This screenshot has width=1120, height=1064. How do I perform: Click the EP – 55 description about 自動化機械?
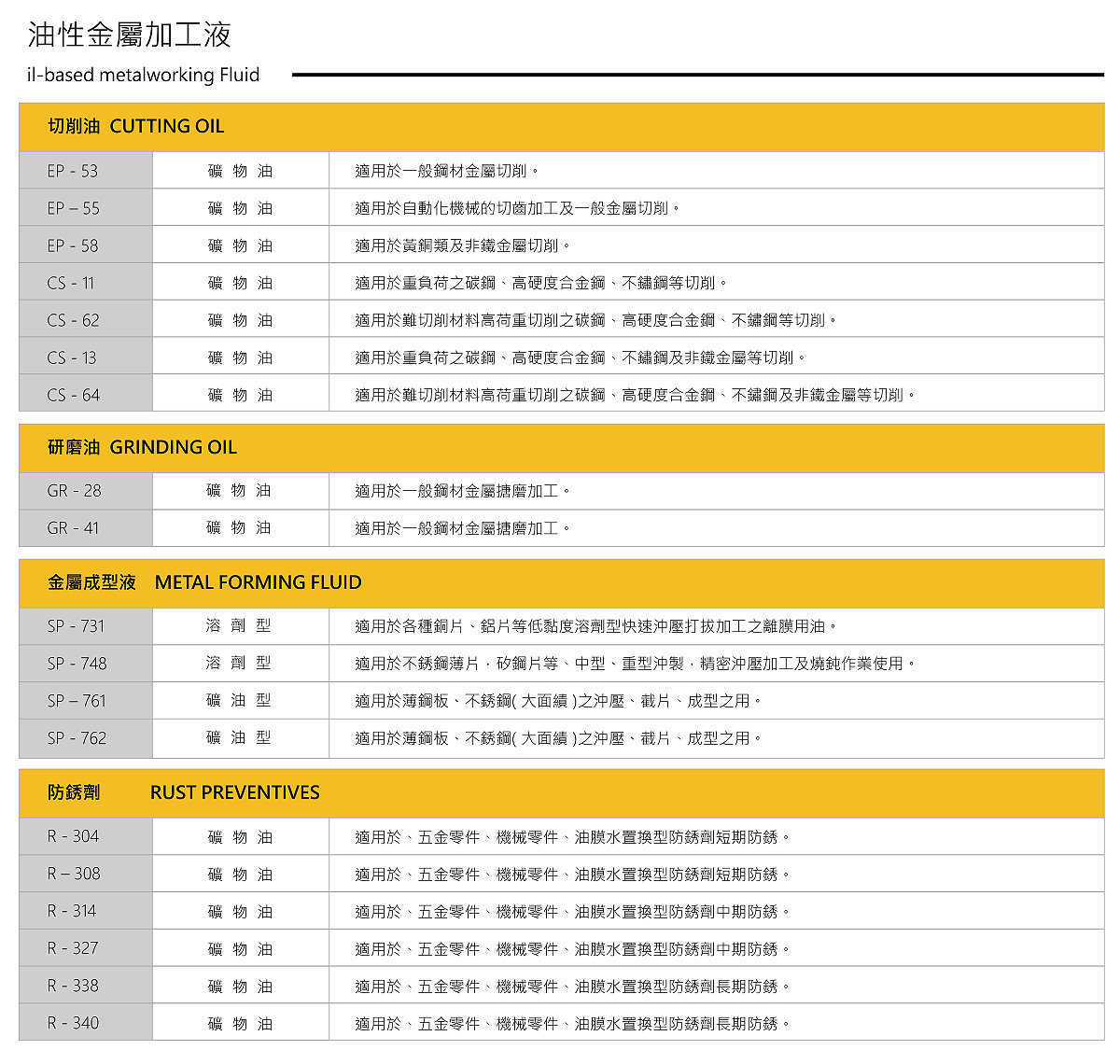click(x=518, y=208)
